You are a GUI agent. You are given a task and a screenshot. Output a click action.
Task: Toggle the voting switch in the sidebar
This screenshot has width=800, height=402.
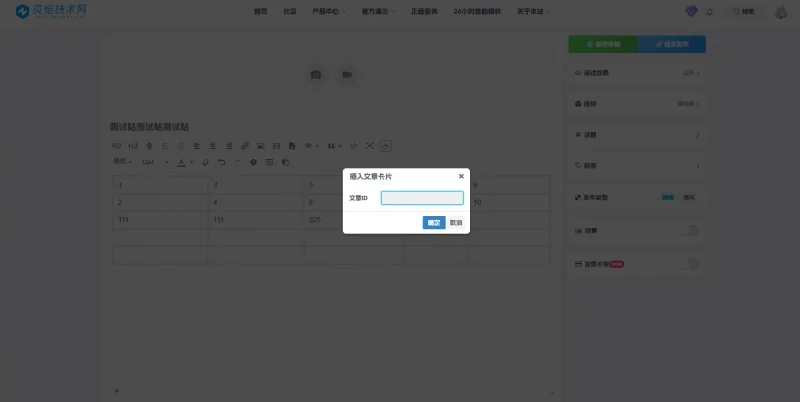689,231
